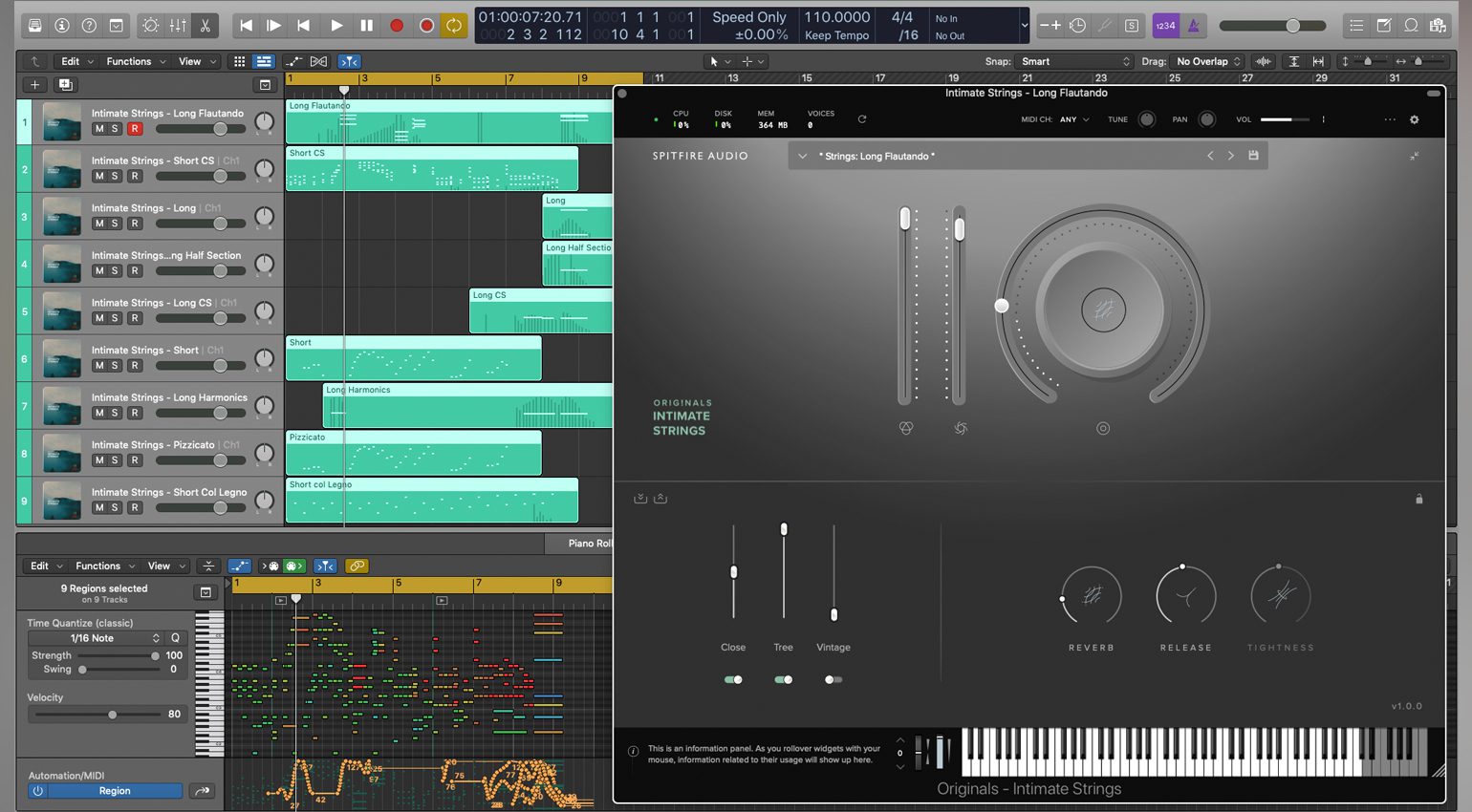
Task: Open tracks area Edit menu
Action: (77, 61)
